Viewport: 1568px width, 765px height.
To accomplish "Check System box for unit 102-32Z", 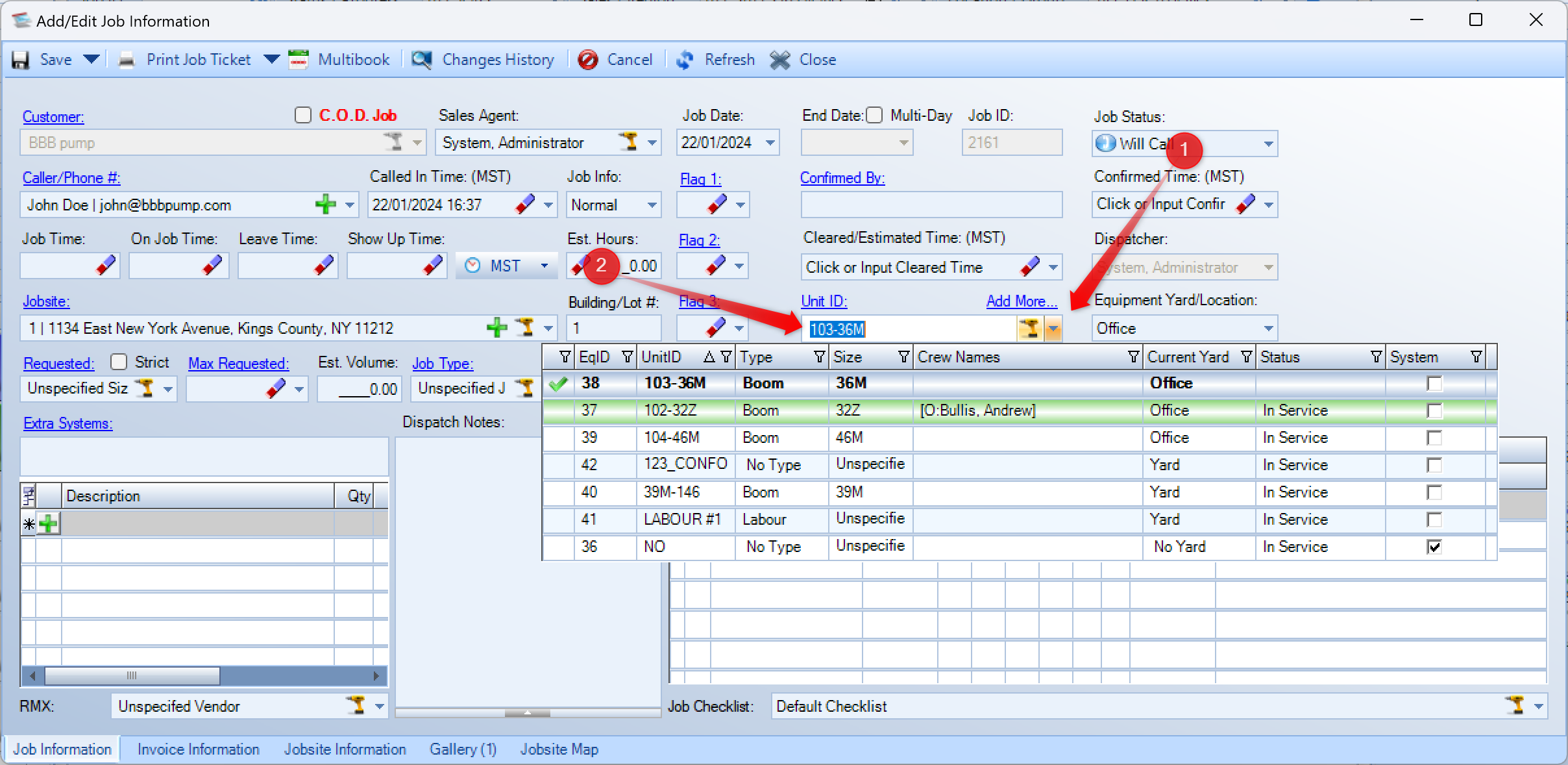I will 1434,411.
